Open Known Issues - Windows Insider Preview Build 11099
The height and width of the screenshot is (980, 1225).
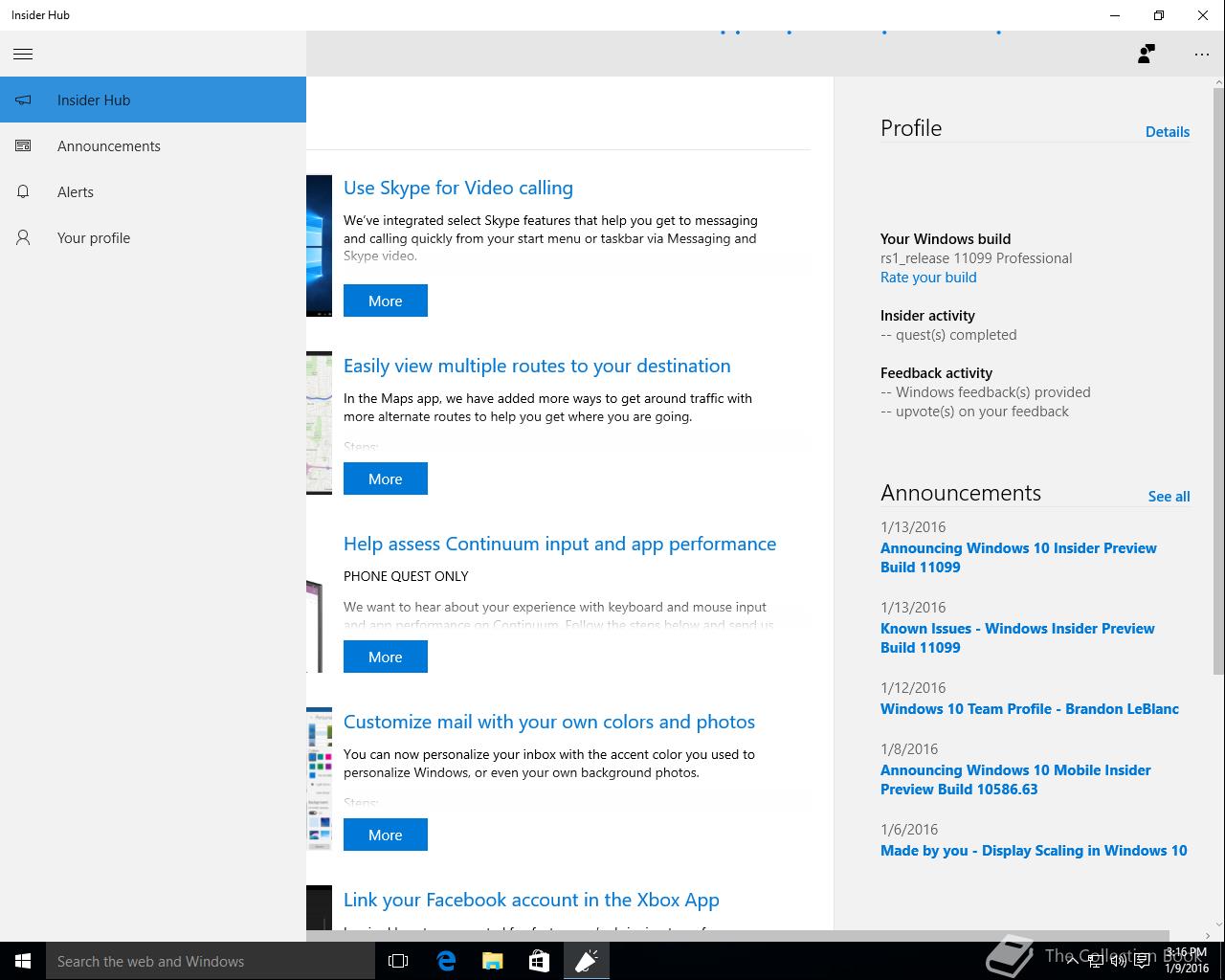[1017, 638]
